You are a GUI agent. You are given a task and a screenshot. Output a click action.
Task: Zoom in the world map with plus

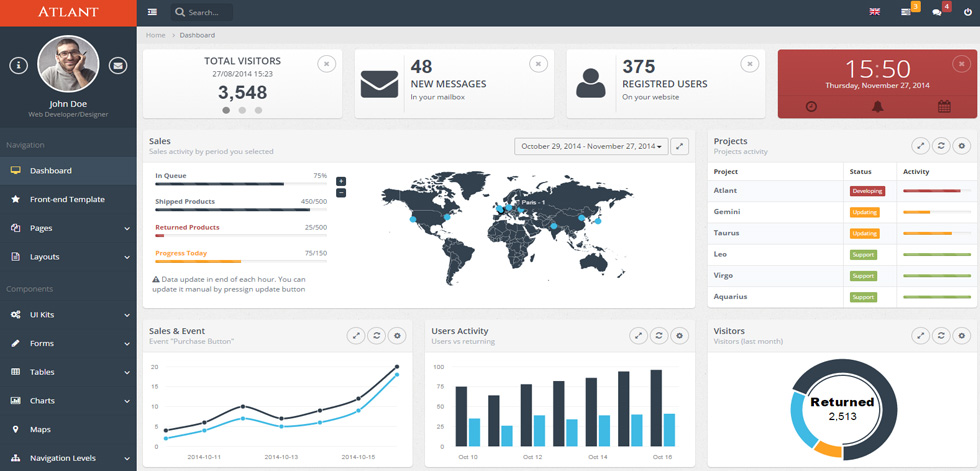341,181
